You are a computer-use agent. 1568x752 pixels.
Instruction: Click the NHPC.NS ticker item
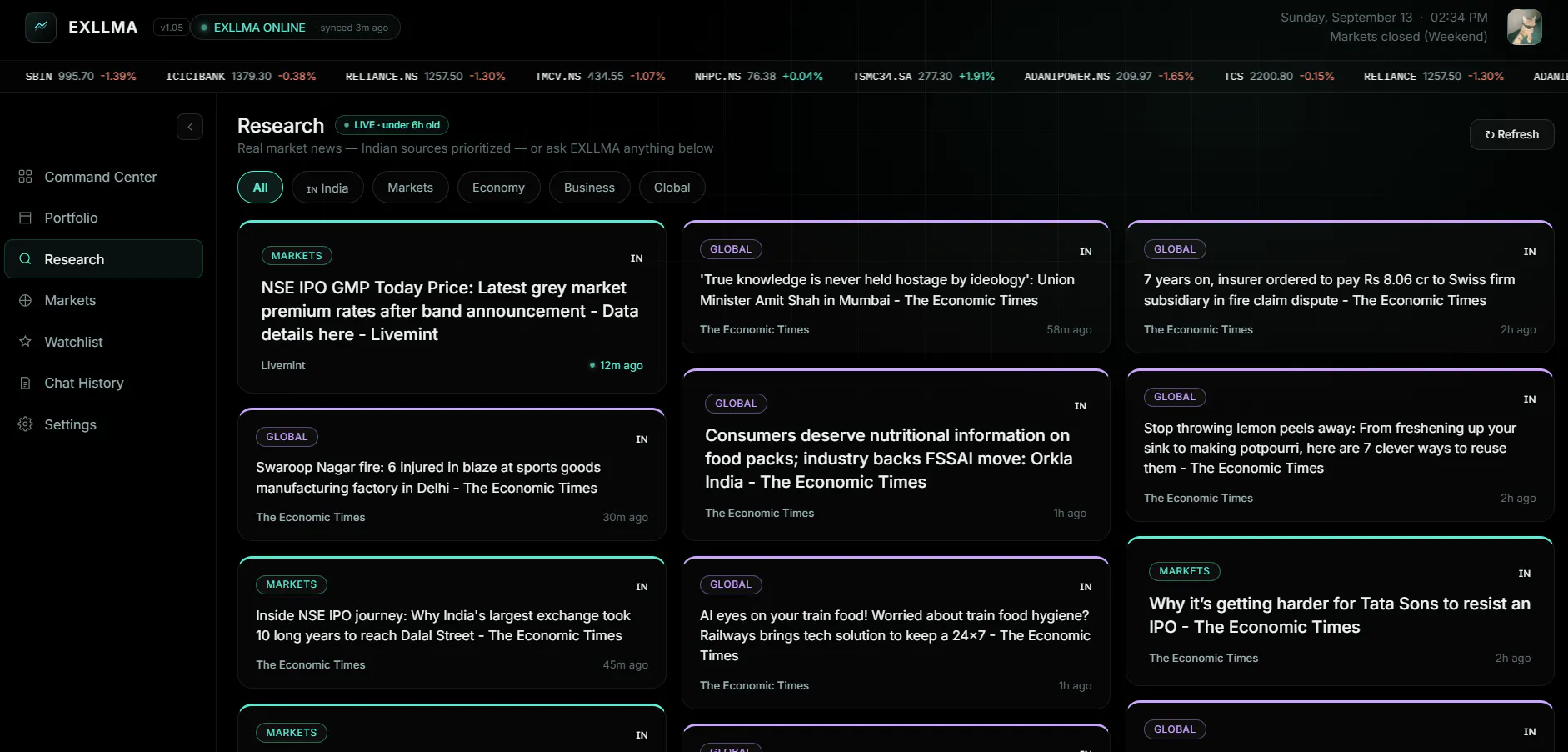coord(759,76)
